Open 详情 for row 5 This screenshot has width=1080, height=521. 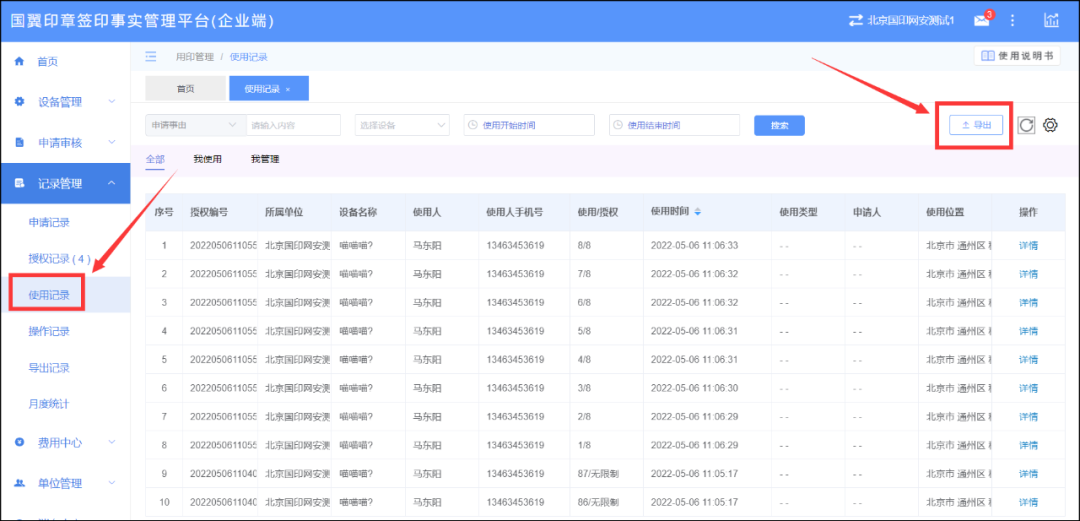1028,360
